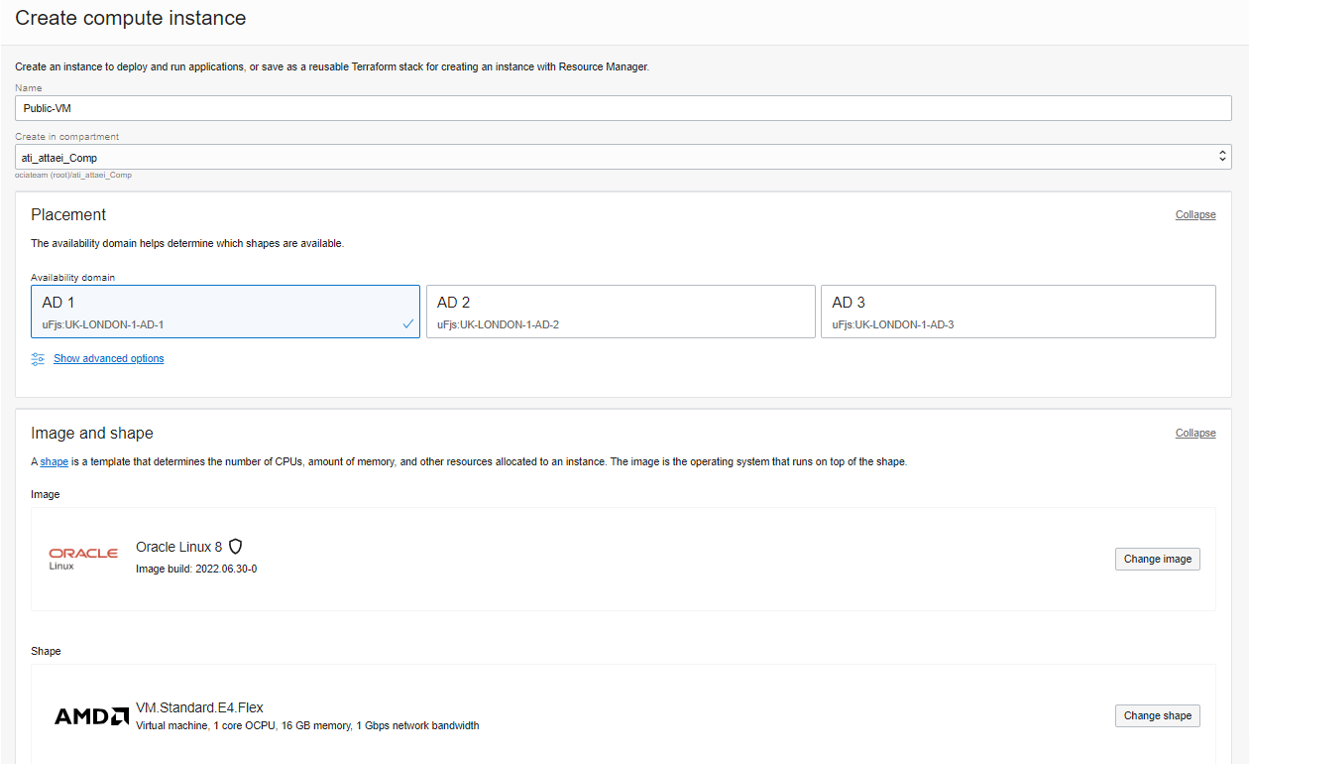
Task: Select availability domain AD 3
Action: 1017,311
